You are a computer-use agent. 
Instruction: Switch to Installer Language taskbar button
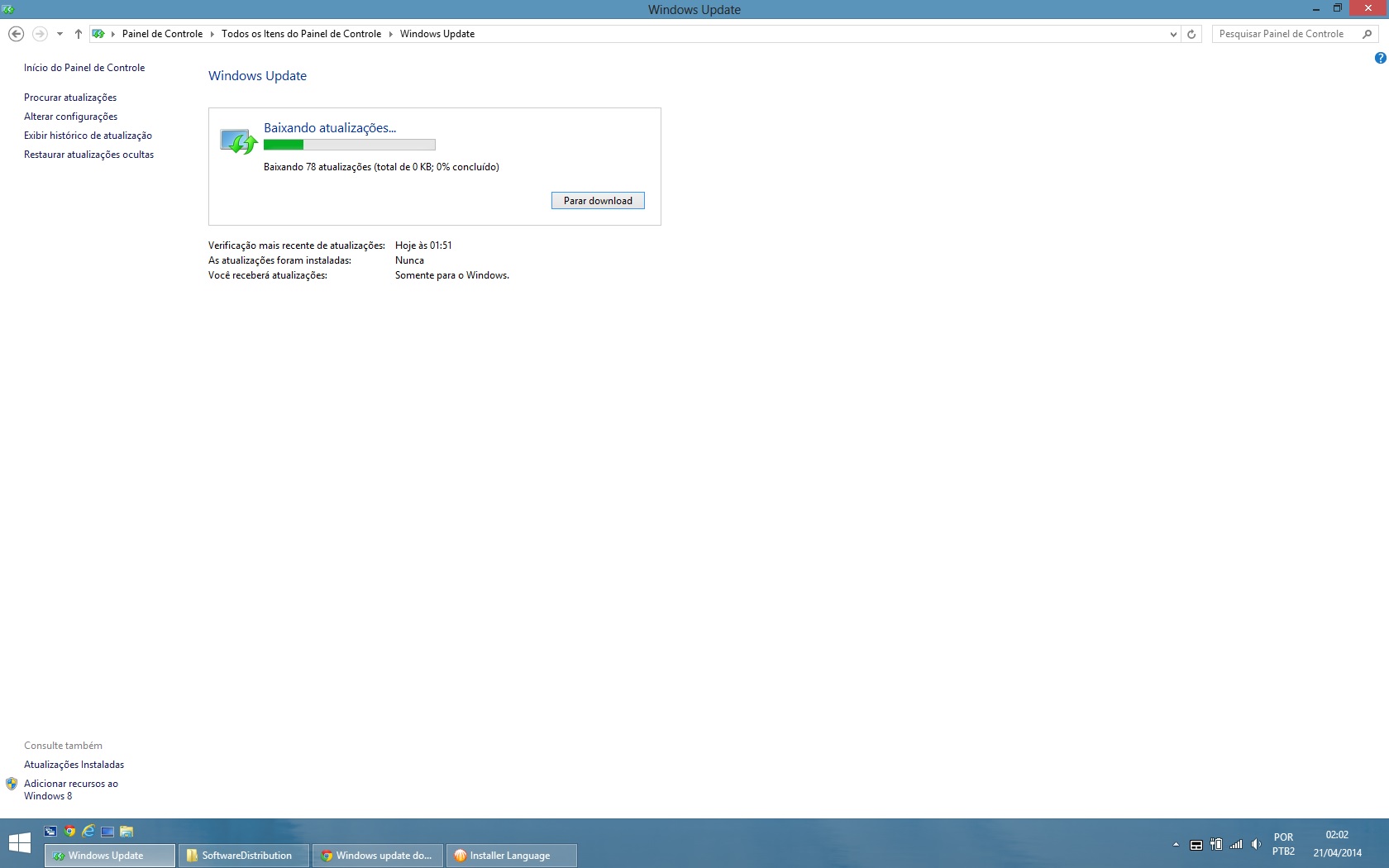pyautogui.click(x=512, y=856)
